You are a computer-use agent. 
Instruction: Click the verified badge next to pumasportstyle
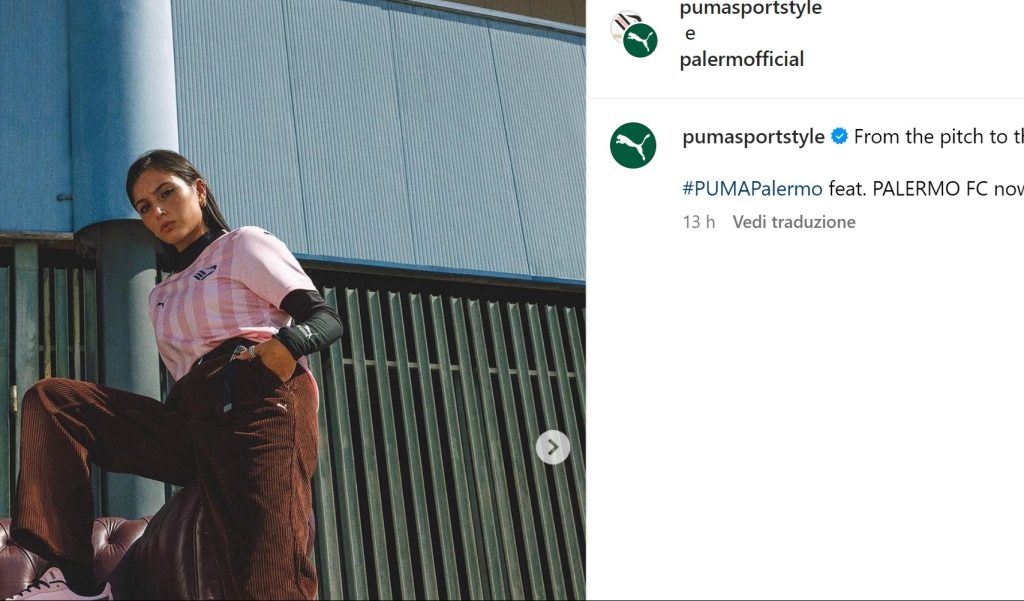(839, 137)
